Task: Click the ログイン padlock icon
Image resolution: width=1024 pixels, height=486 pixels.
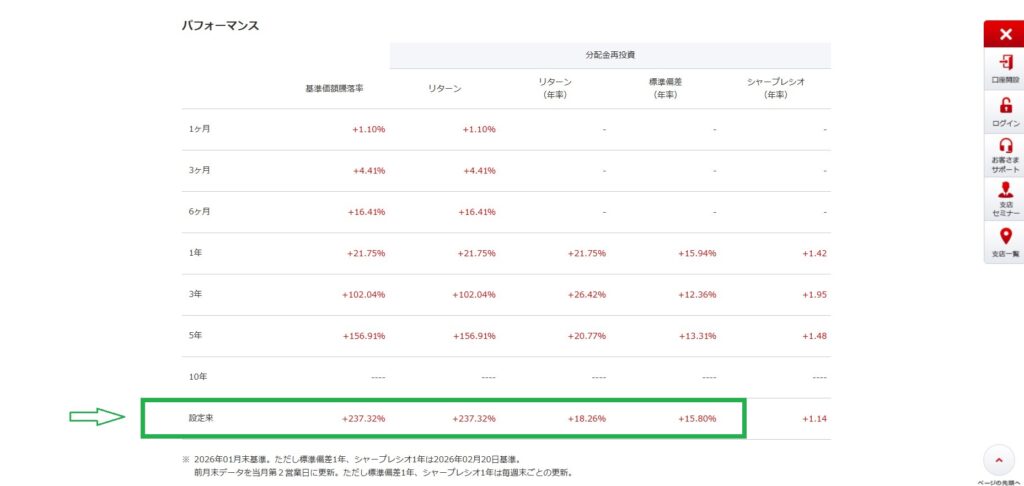Action: click(1005, 111)
